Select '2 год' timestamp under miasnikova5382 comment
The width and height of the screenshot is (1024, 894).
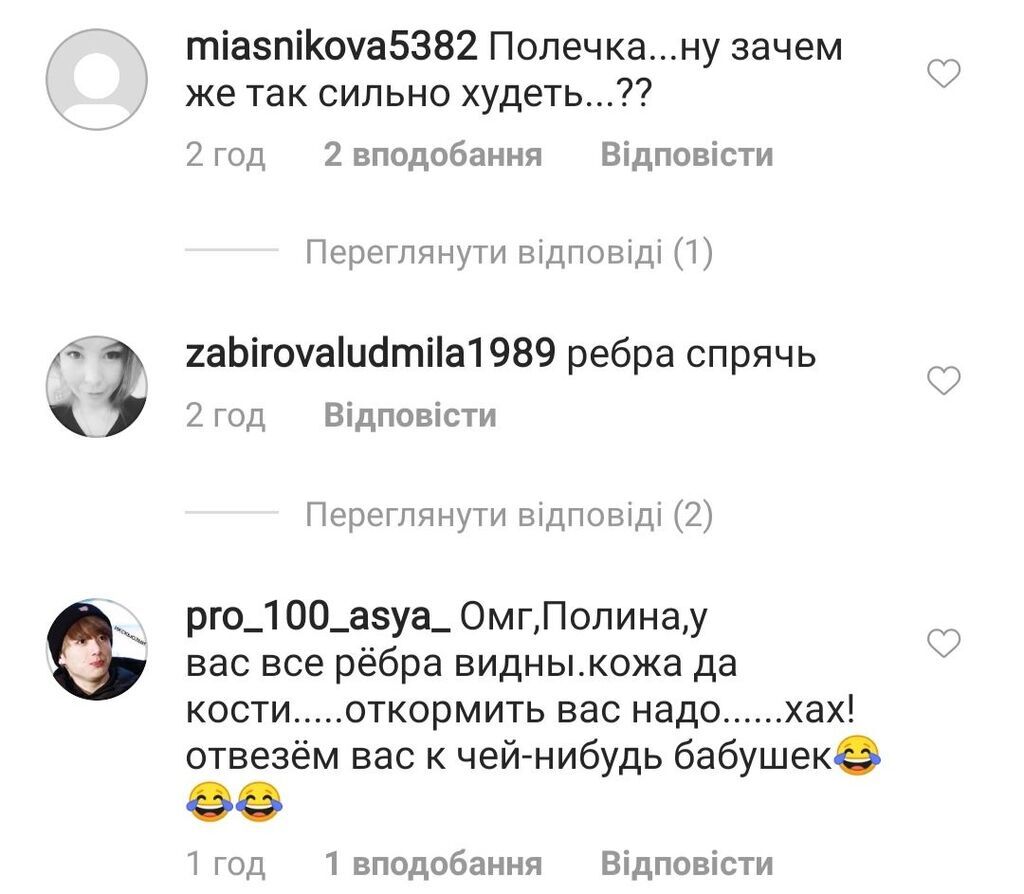tap(225, 155)
